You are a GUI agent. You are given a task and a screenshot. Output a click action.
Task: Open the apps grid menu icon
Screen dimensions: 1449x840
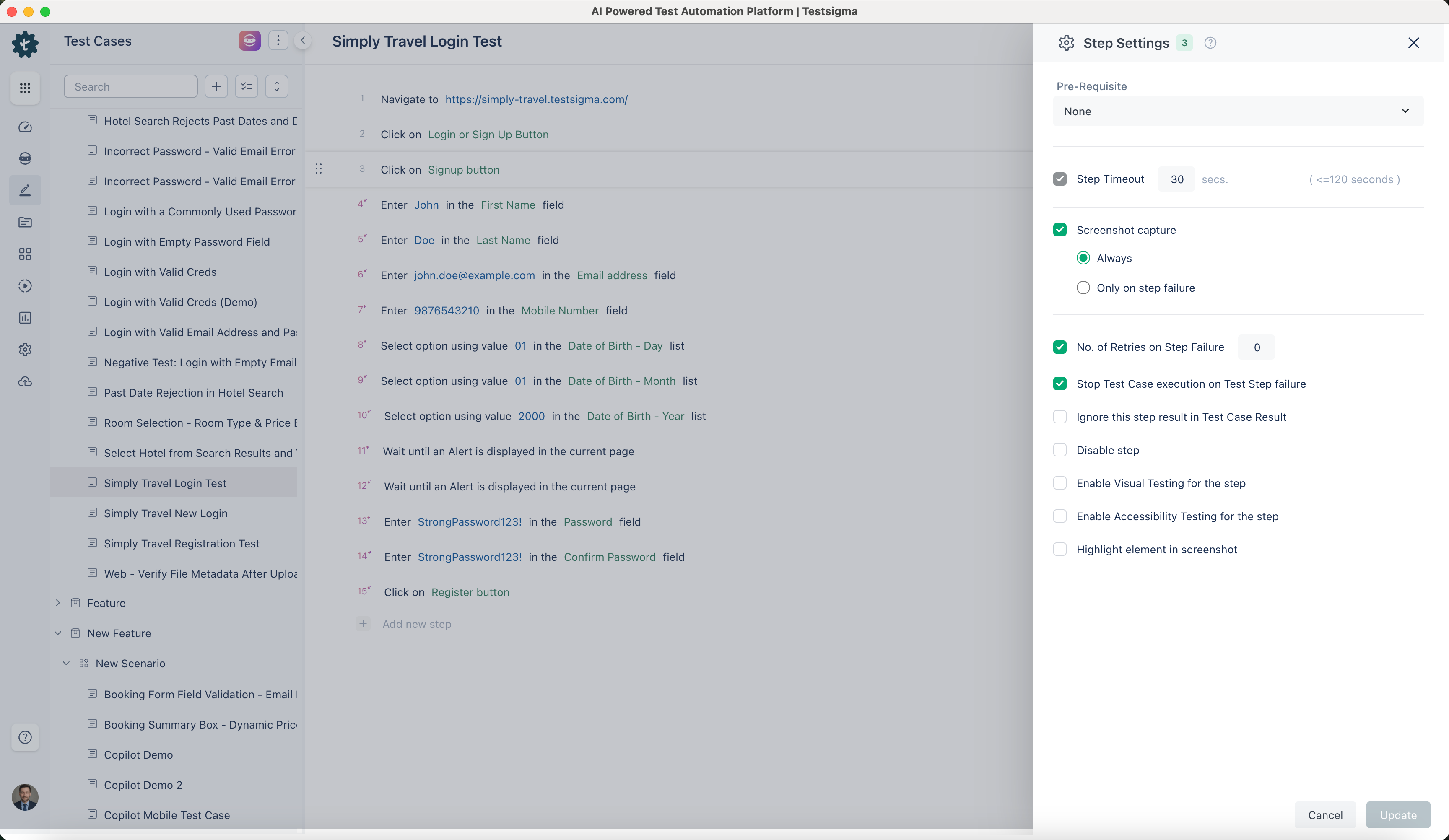point(25,88)
